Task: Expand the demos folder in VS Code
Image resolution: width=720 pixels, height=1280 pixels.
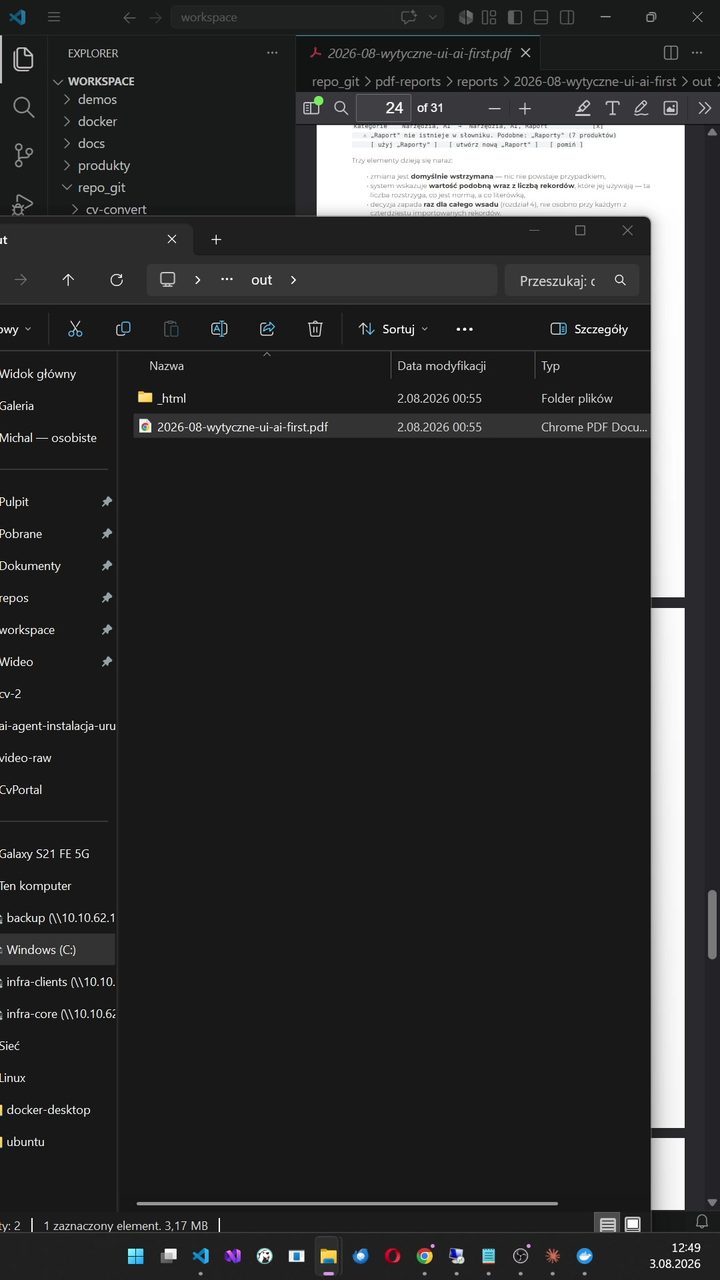Action: (x=97, y=99)
